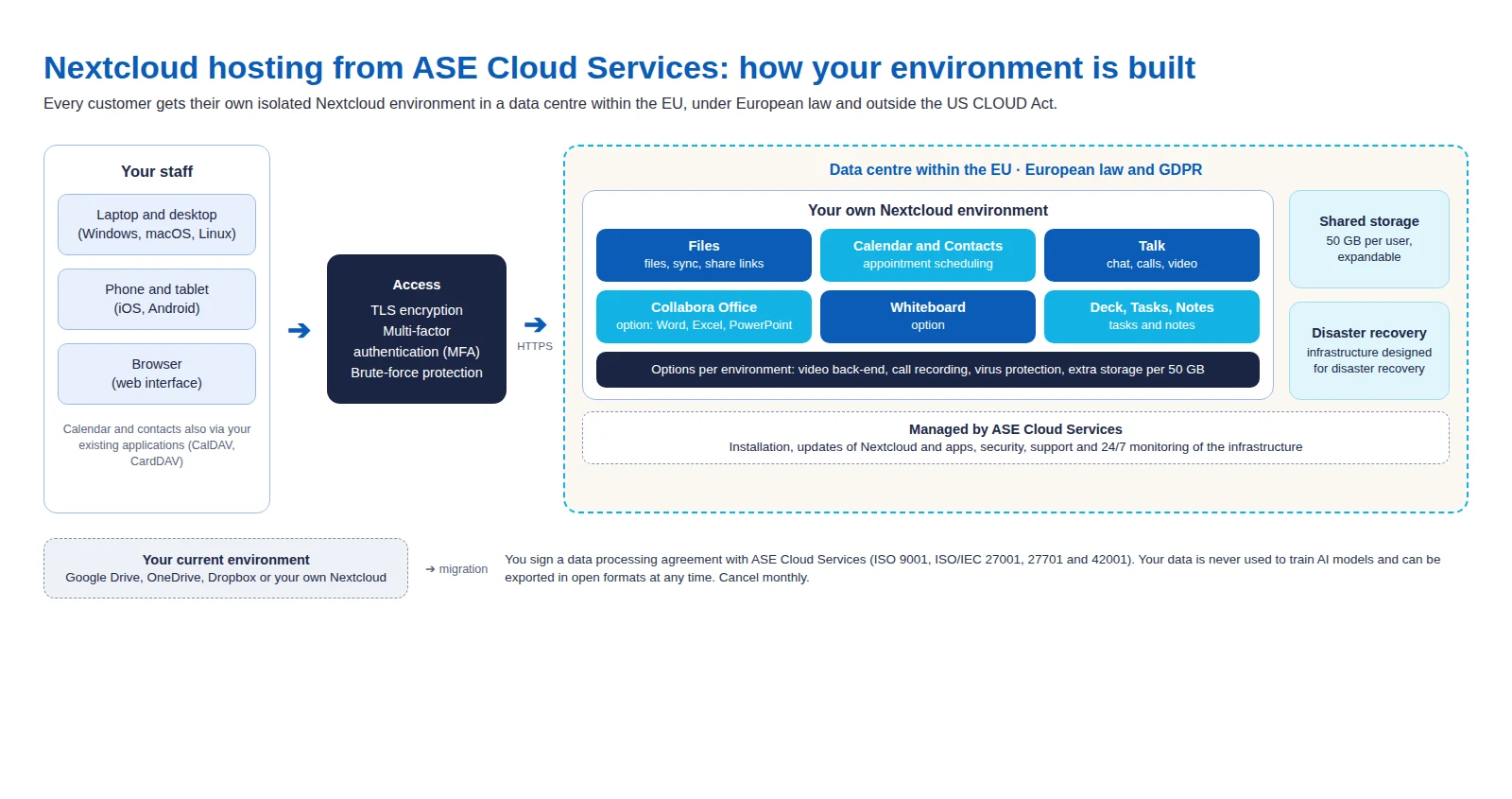Click the Talk chat, calls, video tile
Screen dimensions: 1512x799
(x=1152, y=255)
